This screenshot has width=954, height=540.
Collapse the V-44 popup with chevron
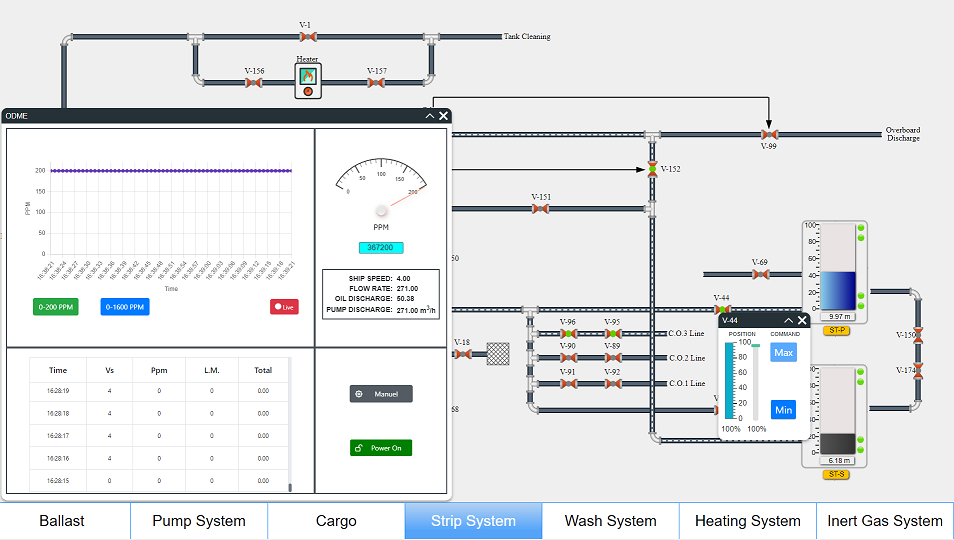[x=789, y=320]
